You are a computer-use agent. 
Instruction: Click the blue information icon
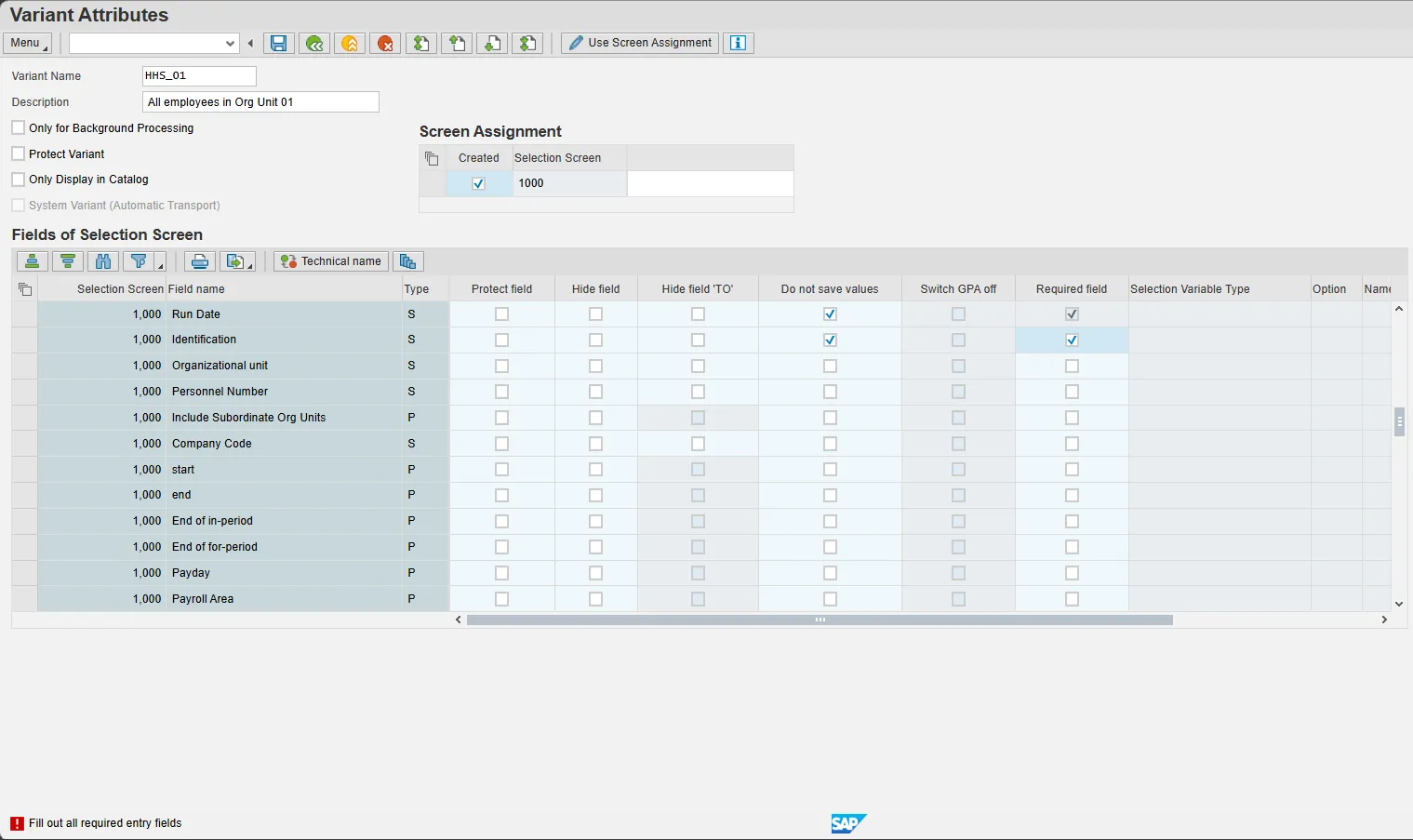point(739,44)
